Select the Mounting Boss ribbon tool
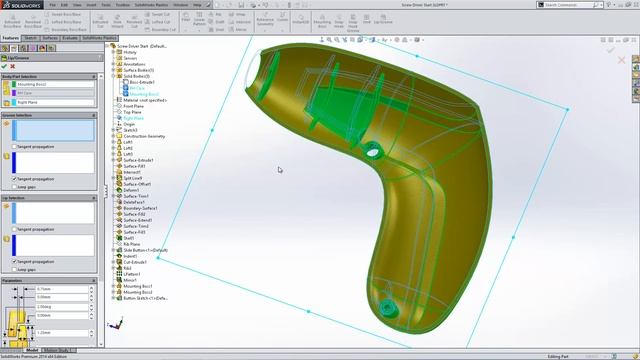 click(322, 21)
